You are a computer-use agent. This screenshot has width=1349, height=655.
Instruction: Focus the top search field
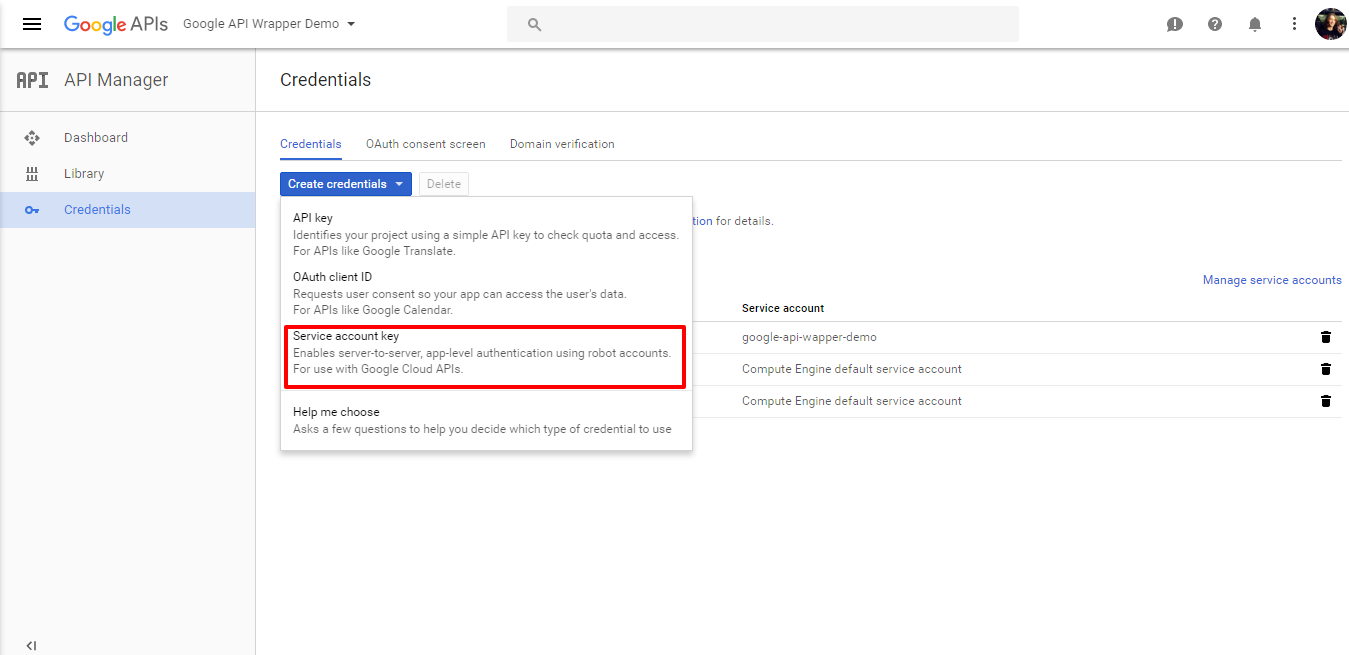(762, 24)
